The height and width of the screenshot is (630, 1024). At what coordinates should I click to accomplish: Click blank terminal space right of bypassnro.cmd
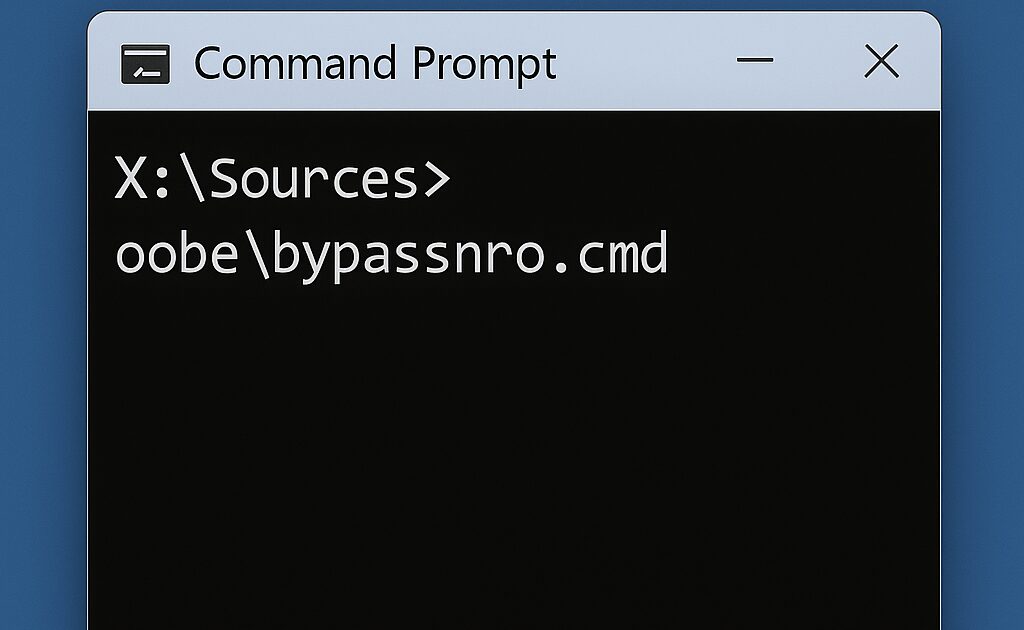(800, 254)
